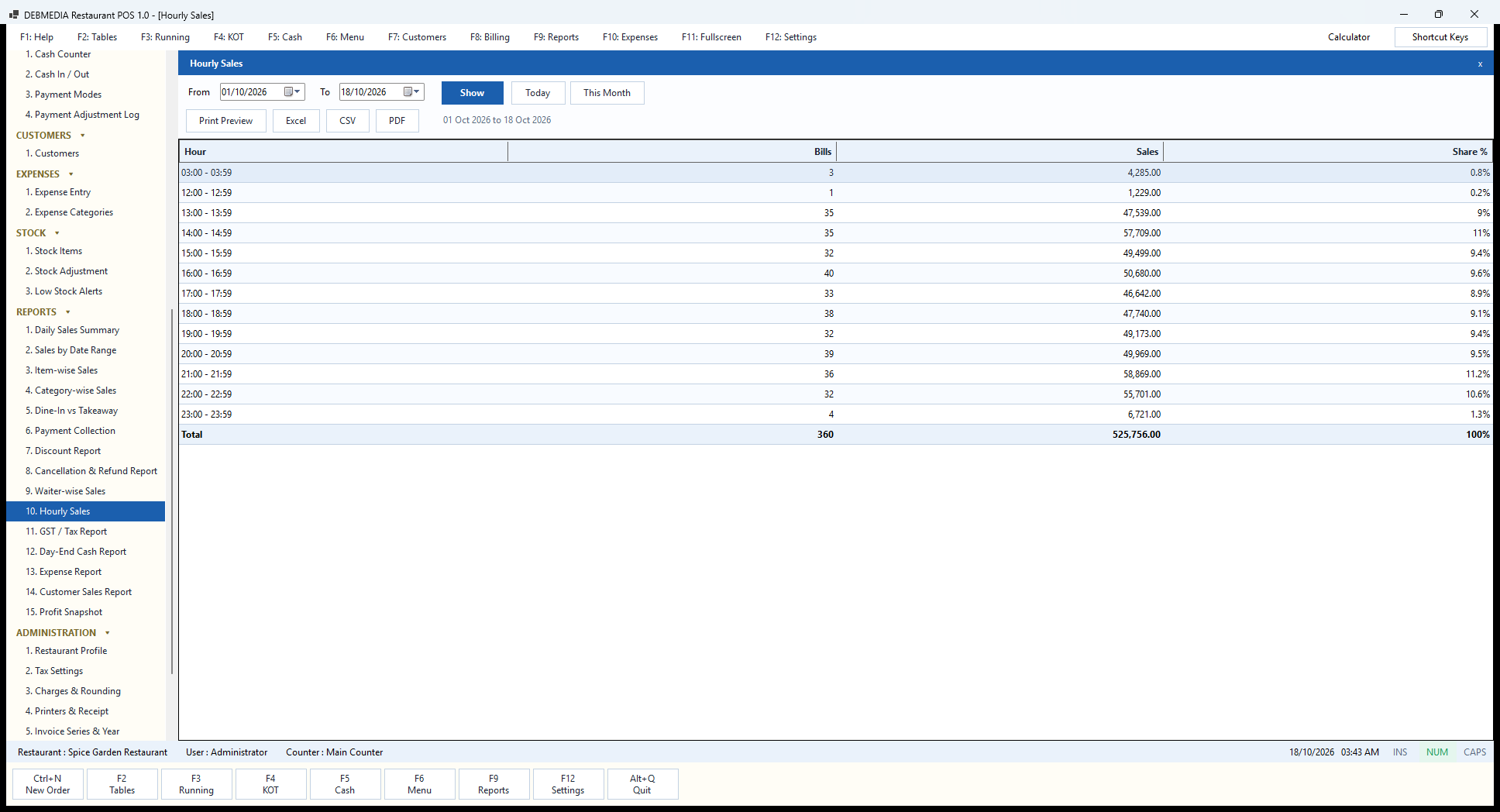The image size is (1500, 812).
Task: Collapse the EXPENSES section arrow
Action: 71,174
